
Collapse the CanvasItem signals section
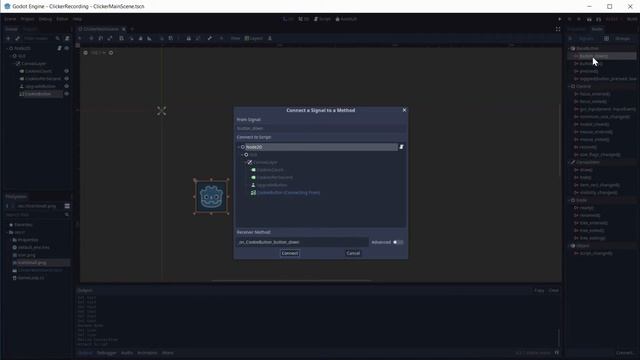[570, 162]
